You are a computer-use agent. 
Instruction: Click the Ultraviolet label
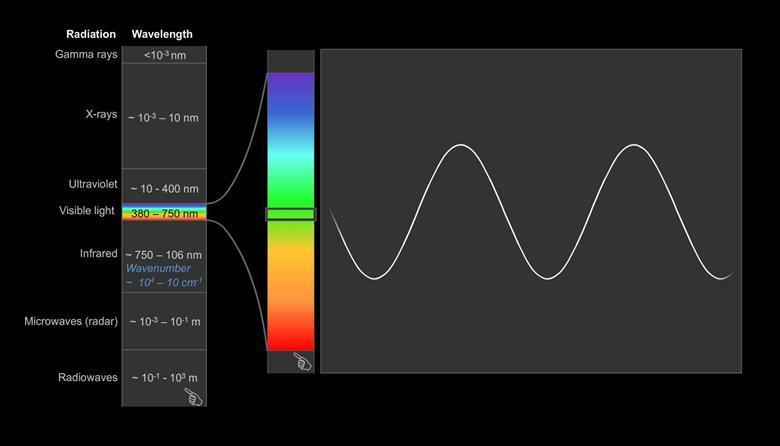point(93,185)
